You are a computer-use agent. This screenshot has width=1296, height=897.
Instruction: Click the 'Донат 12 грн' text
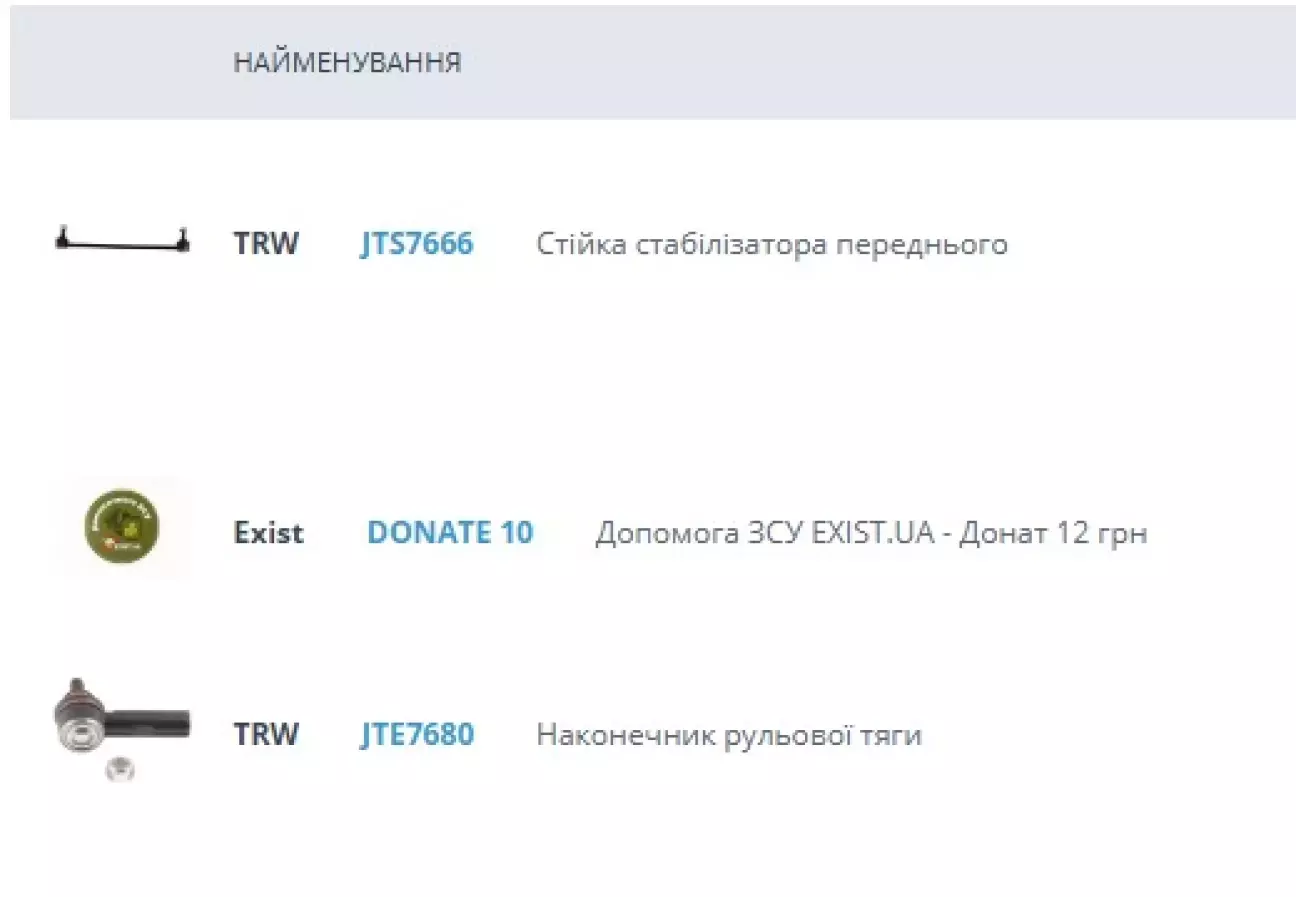point(1053,534)
